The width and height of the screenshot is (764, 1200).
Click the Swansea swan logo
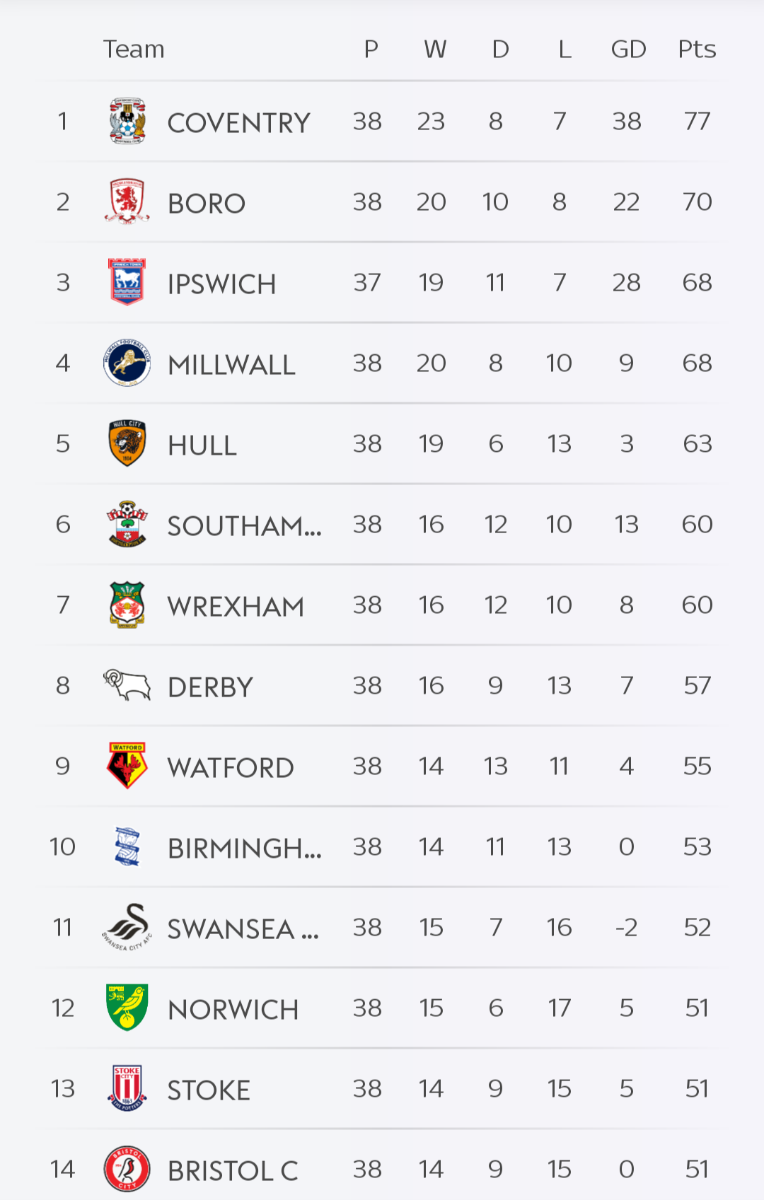click(x=127, y=927)
